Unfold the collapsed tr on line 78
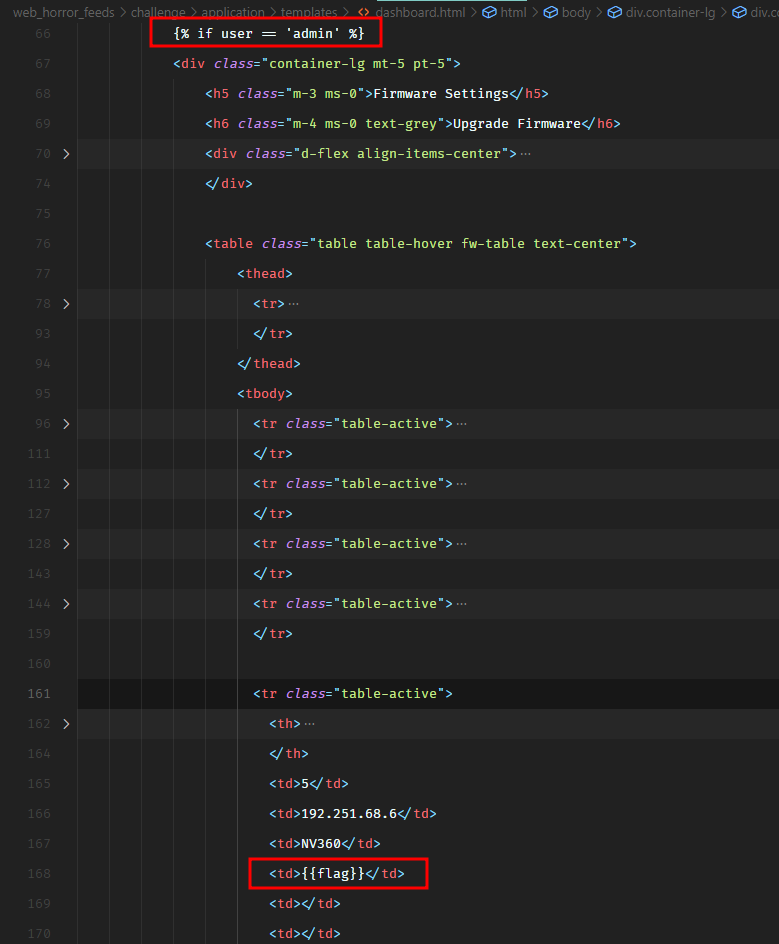779x944 pixels. (x=66, y=304)
